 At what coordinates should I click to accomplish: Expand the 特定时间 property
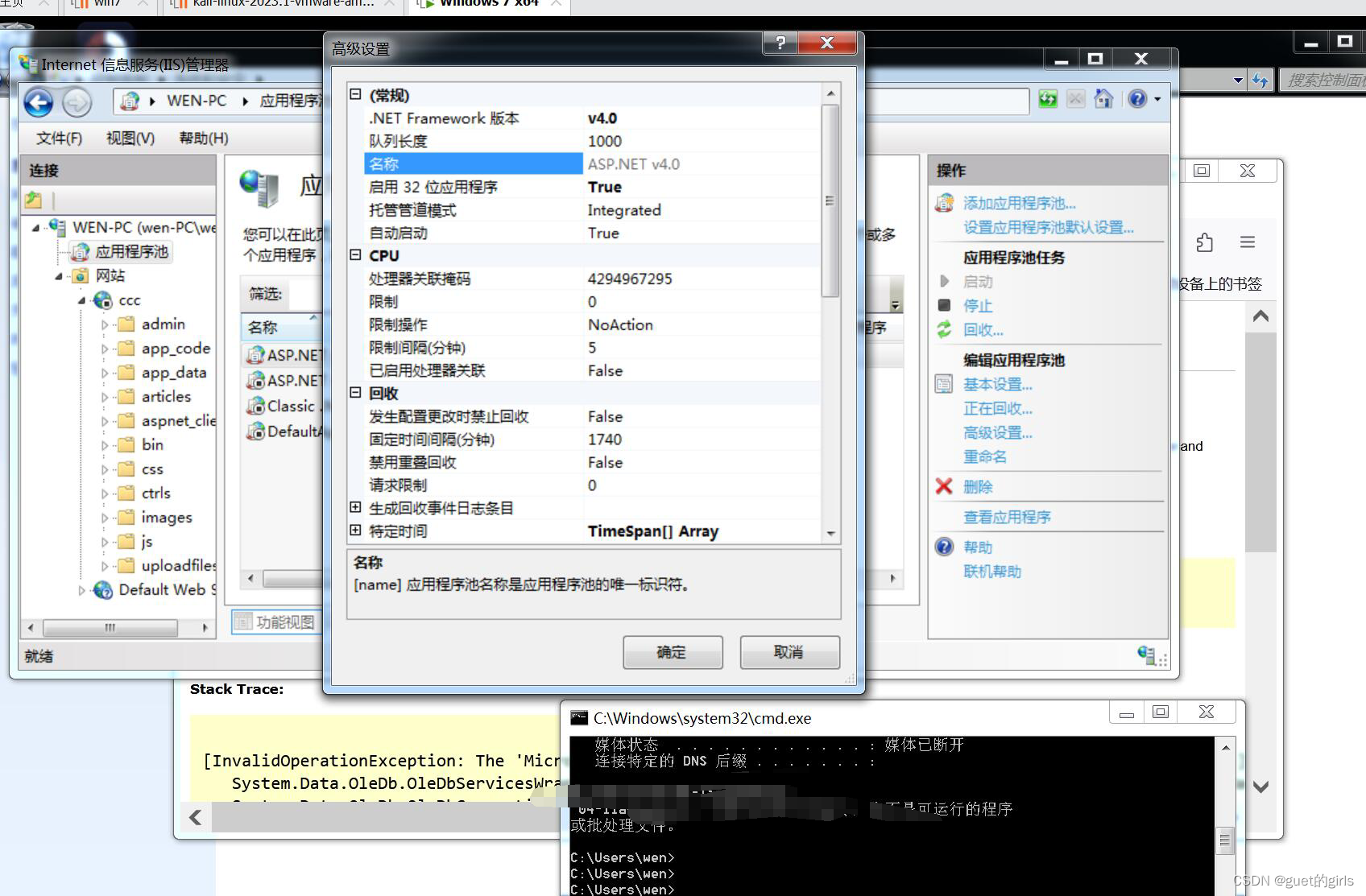tap(355, 531)
